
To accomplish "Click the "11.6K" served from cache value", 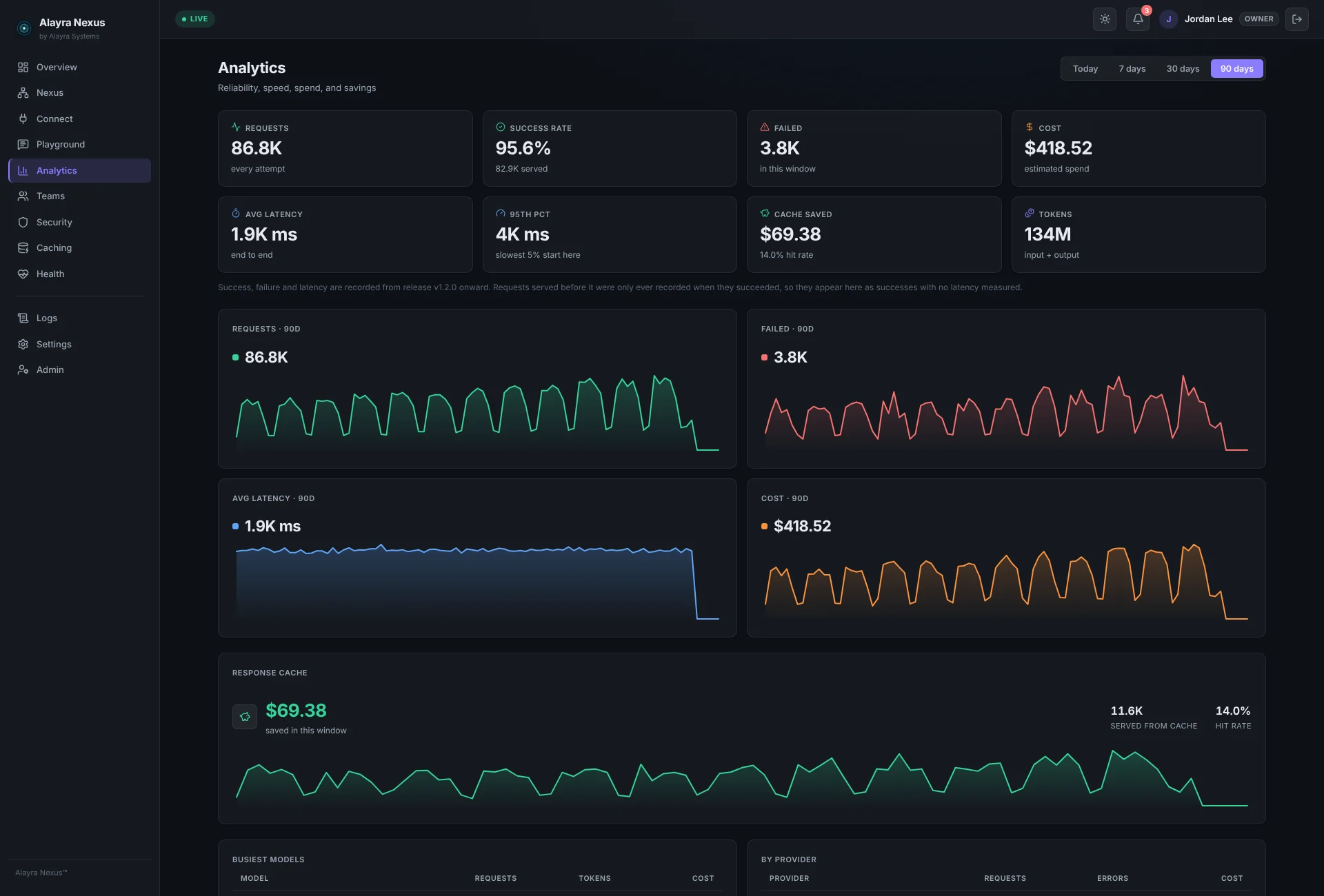I will (x=1127, y=711).
